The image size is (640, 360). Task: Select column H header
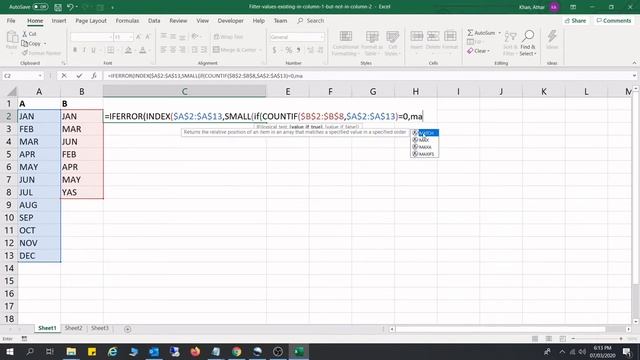click(416, 91)
